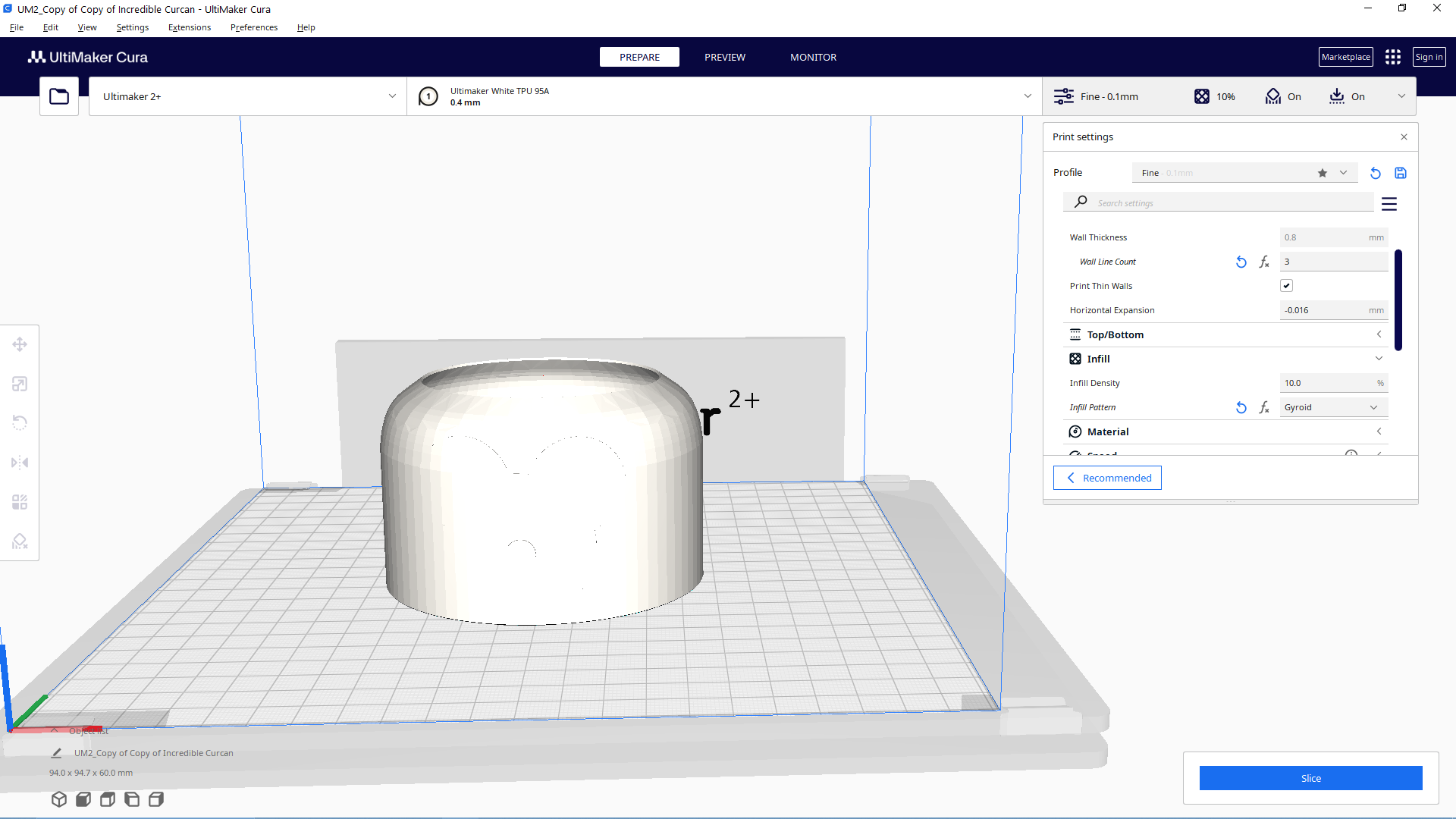Screen dimensions: 1456x819
Task: Click Wall Line Count formula icon
Action: [x=1264, y=262]
